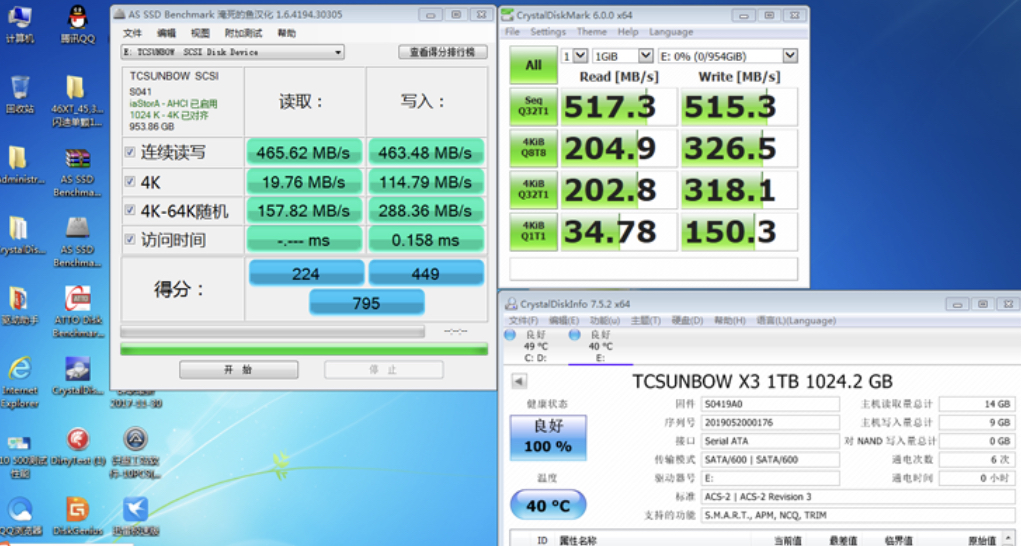Toggle the 4K-64K随机 checkbox
Screen dimensions: 1021x546
click(130, 210)
